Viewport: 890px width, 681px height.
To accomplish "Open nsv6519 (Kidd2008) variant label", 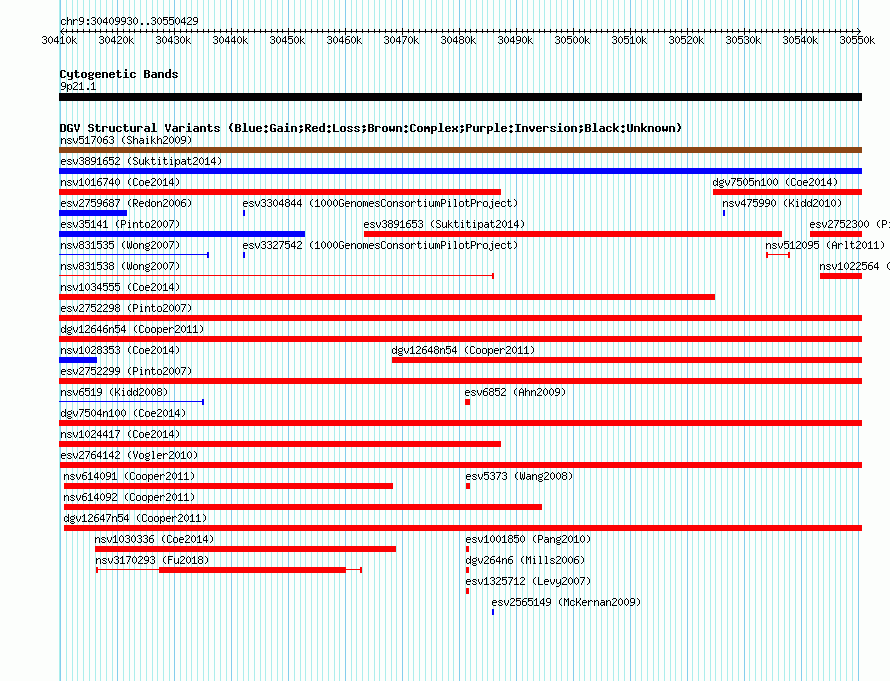I will [114, 392].
